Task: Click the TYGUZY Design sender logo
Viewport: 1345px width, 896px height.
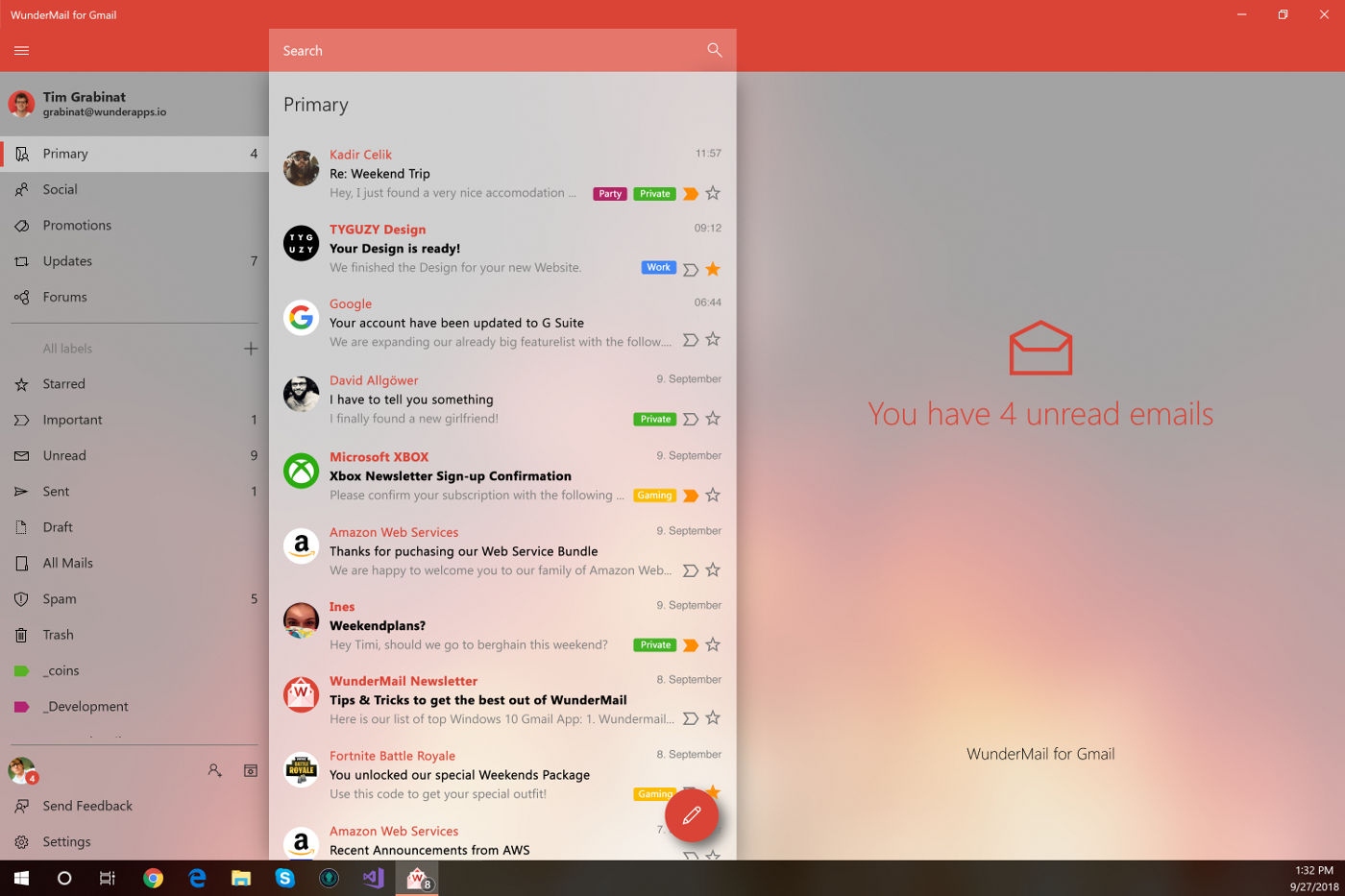Action: point(301,243)
